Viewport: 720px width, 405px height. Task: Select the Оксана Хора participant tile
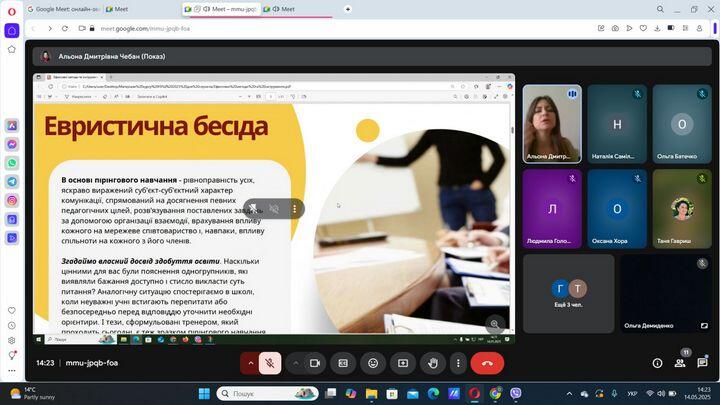[x=617, y=209]
